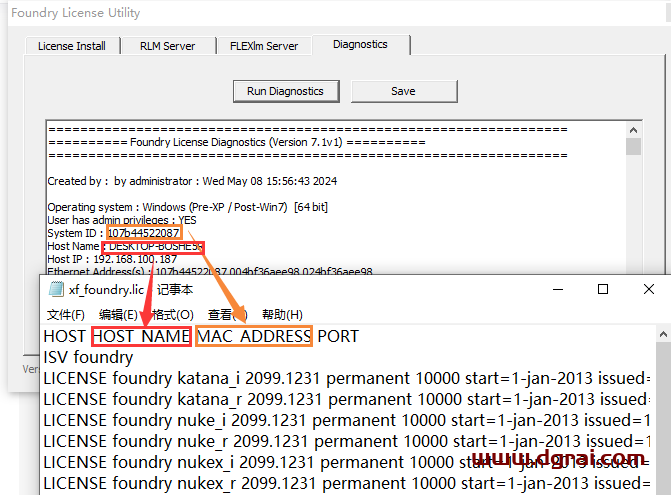Click the diagnostics output scrollbar thumb
This screenshot has width=671, height=495.
[634, 146]
